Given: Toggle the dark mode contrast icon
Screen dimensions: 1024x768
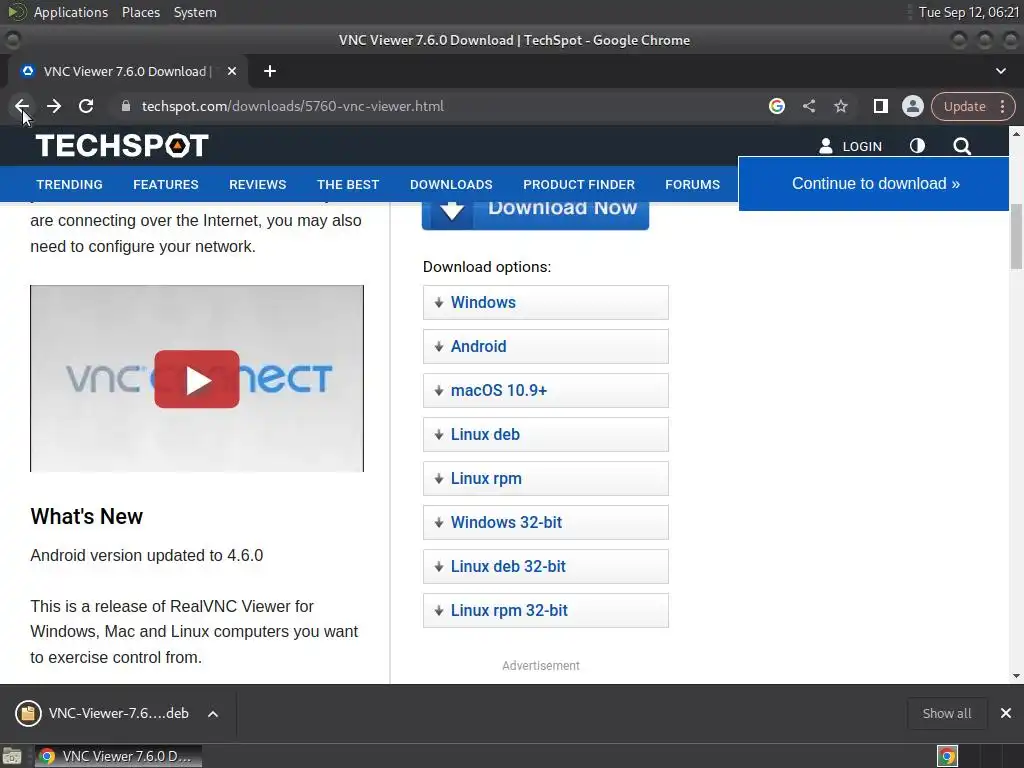Looking at the screenshot, I should coord(917,146).
